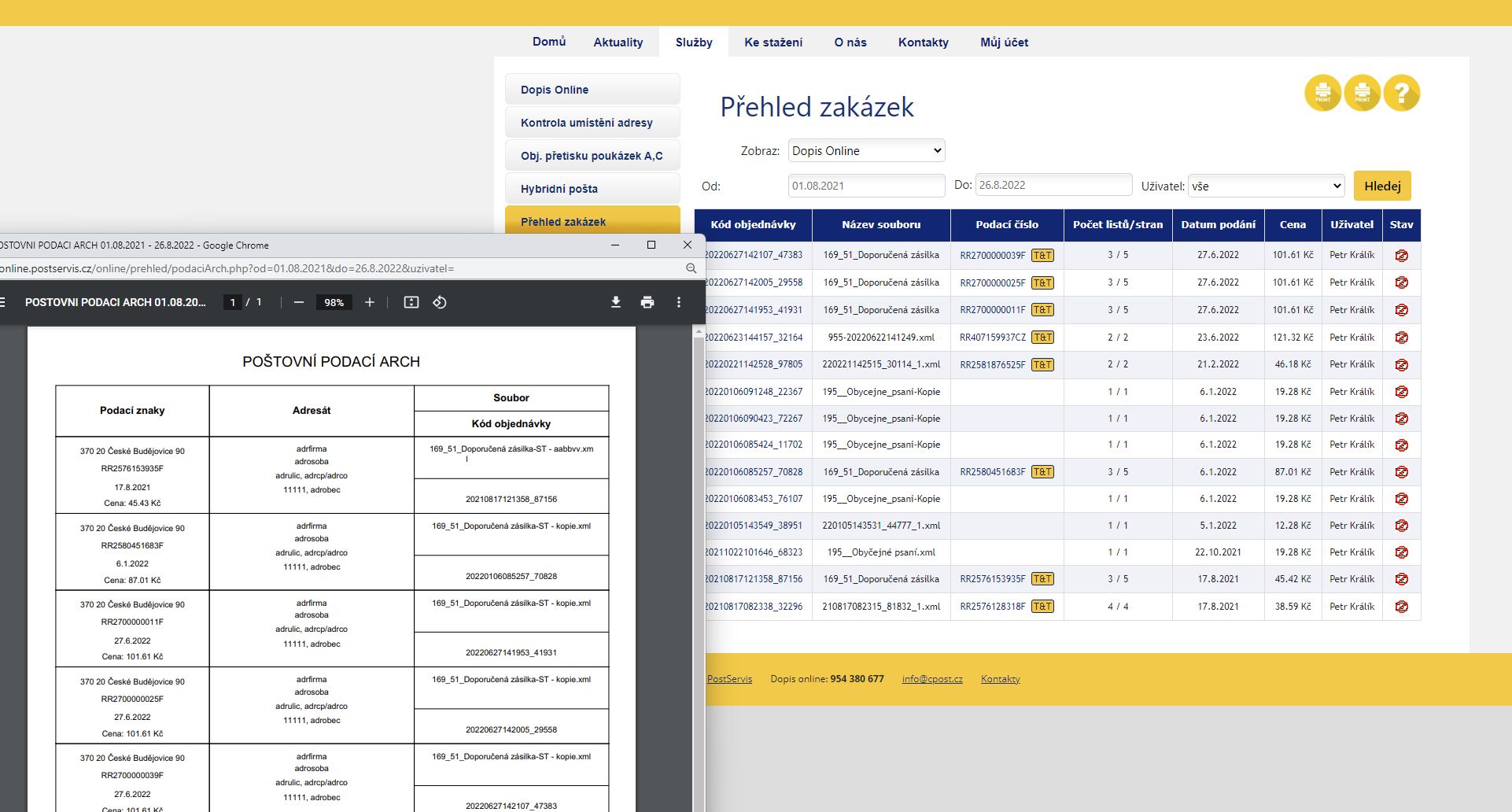Open the Aktuality menu item

point(618,42)
